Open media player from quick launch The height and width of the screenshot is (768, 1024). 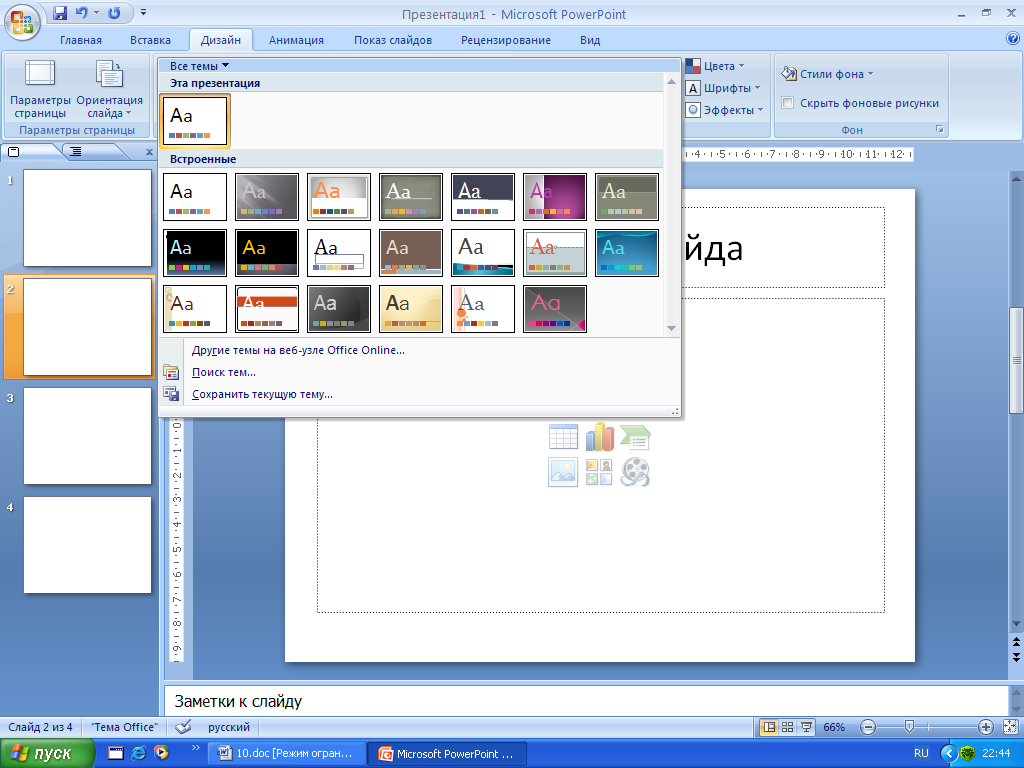tap(161, 753)
